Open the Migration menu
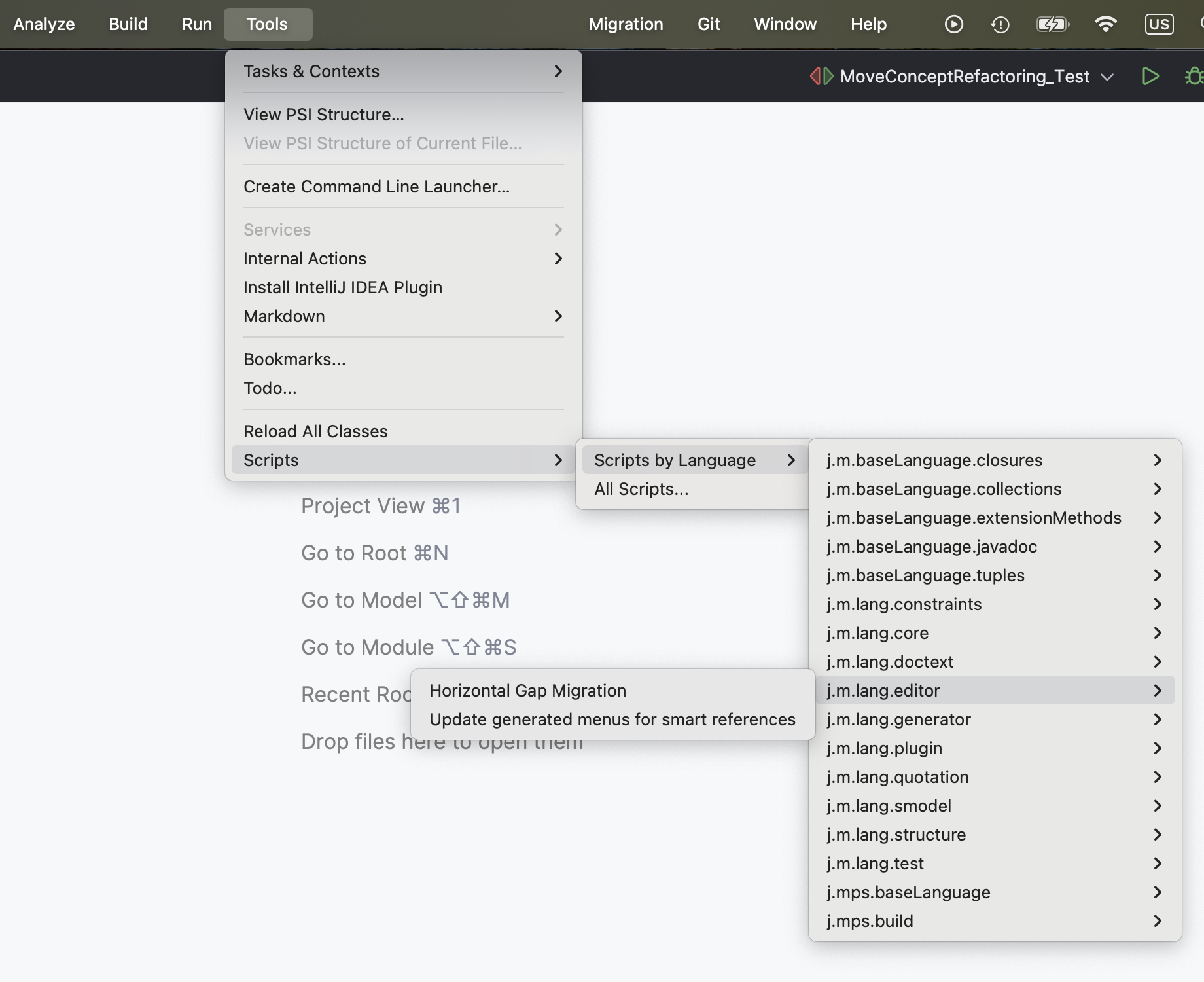This screenshot has height=982, width=1204. tap(626, 24)
